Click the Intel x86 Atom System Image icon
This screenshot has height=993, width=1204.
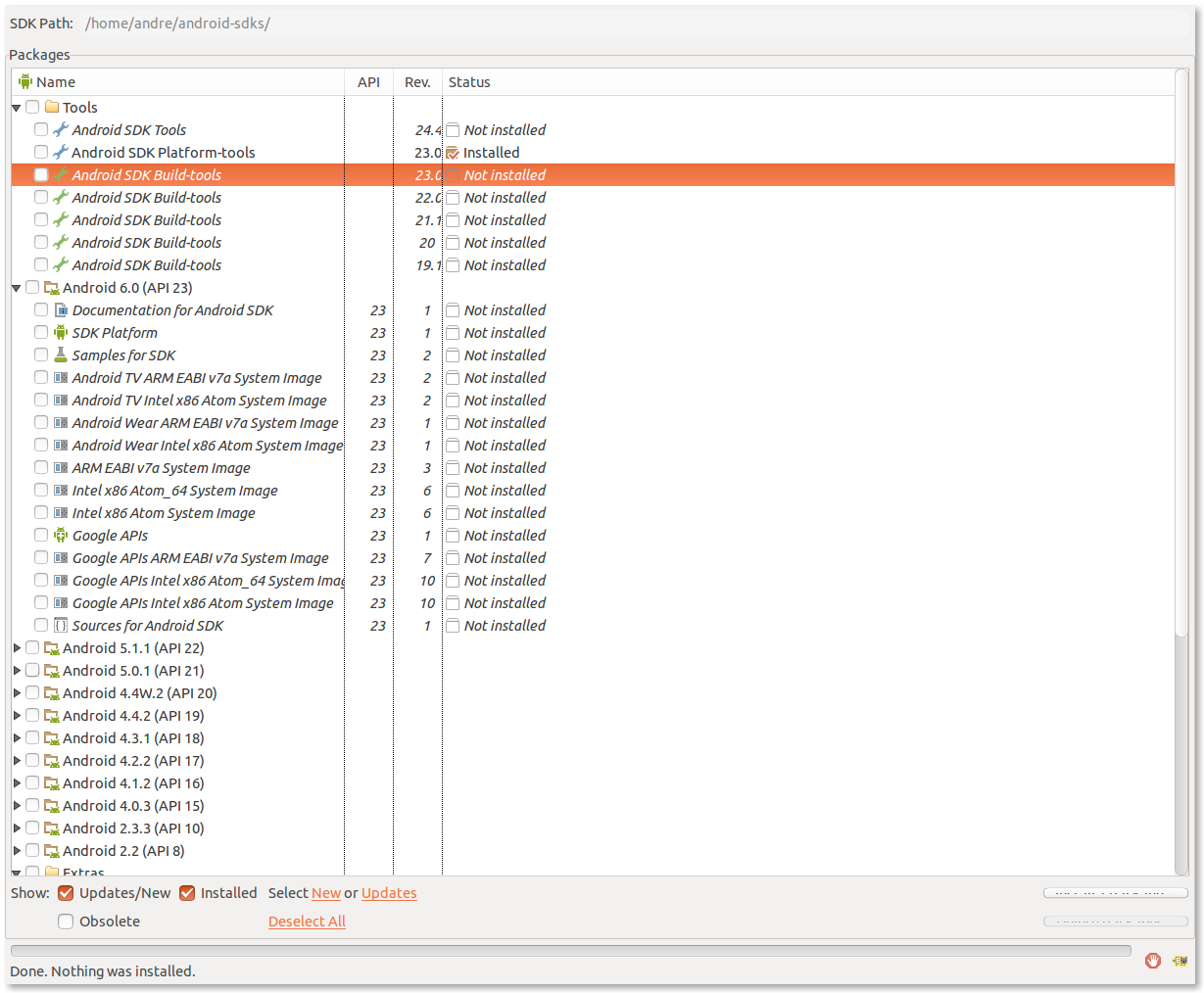point(61,512)
